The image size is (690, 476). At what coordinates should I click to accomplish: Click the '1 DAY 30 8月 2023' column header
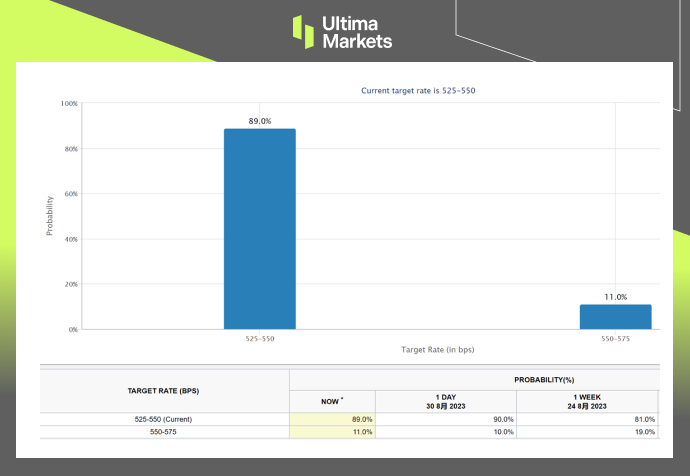(x=446, y=402)
